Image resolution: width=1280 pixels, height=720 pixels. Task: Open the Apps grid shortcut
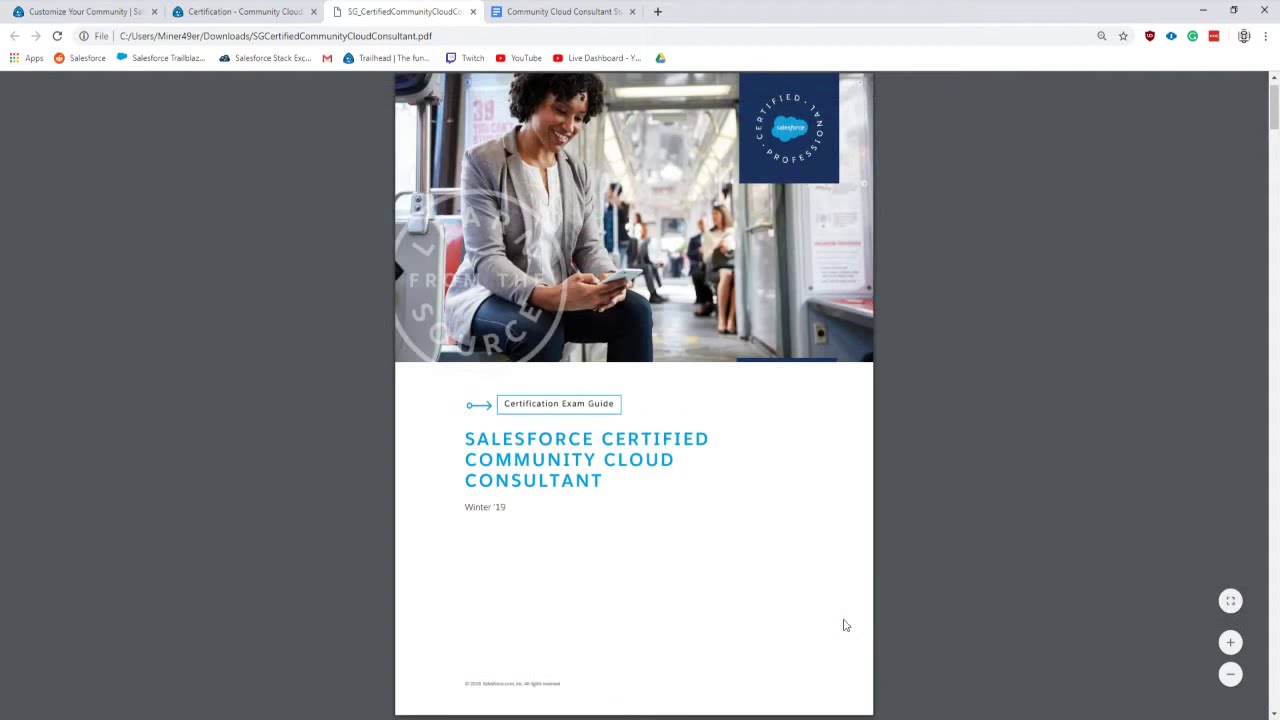(26, 58)
